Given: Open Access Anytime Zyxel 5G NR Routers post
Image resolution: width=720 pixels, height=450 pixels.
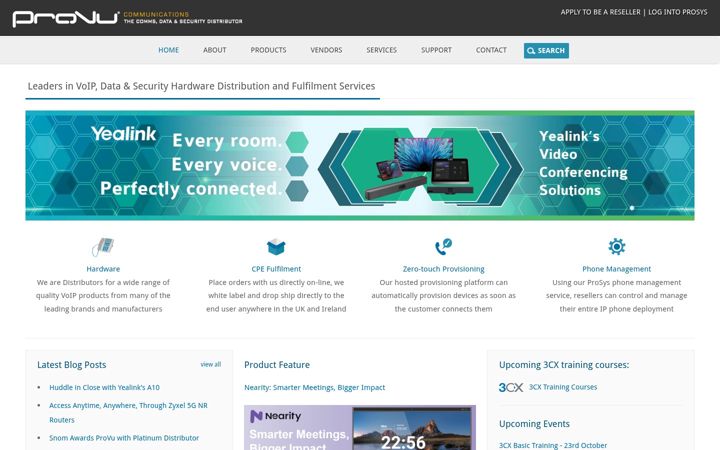Looking at the screenshot, I should (128, 412).
